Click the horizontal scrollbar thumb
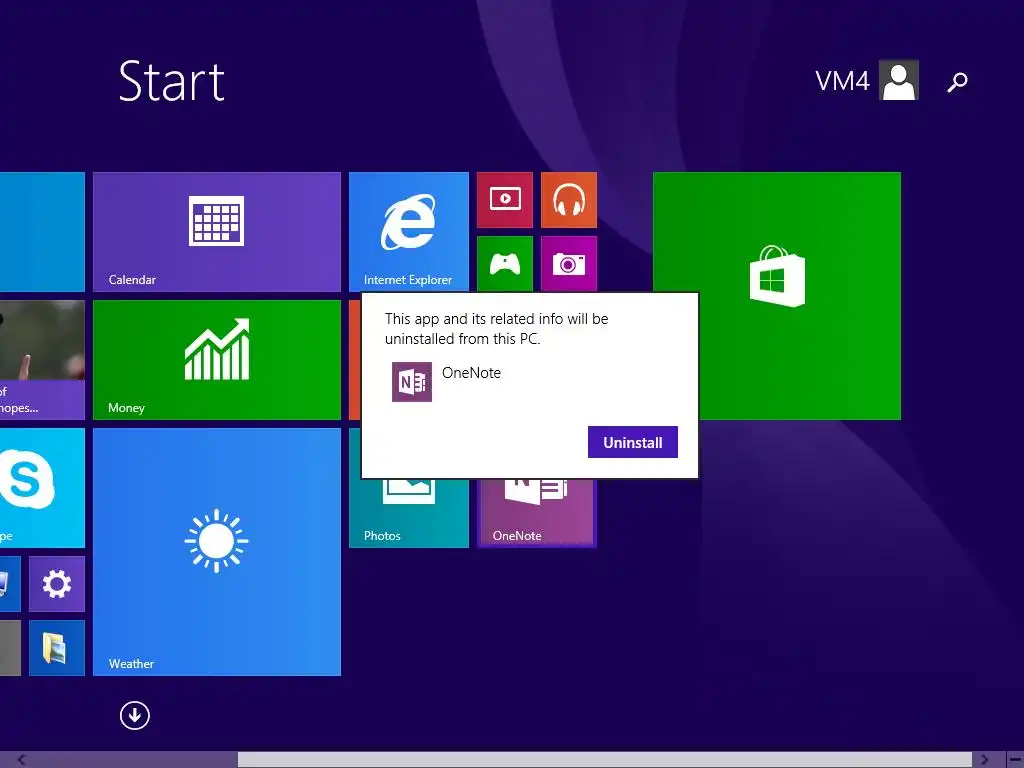Image resolution: width=1024 pixels, height=768 pixels. [x=605, y=760]
